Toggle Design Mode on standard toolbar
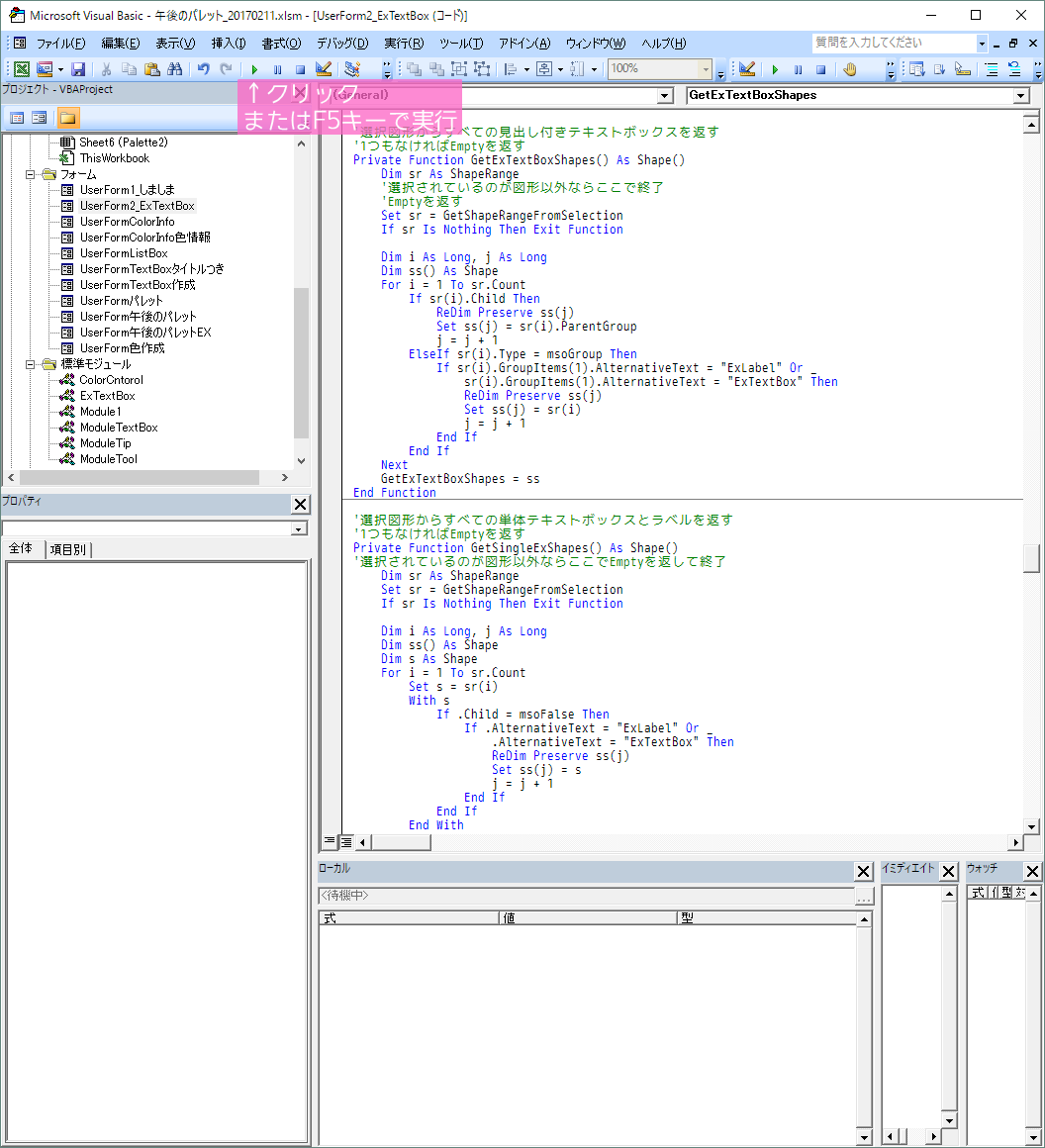 pos(323,69)
